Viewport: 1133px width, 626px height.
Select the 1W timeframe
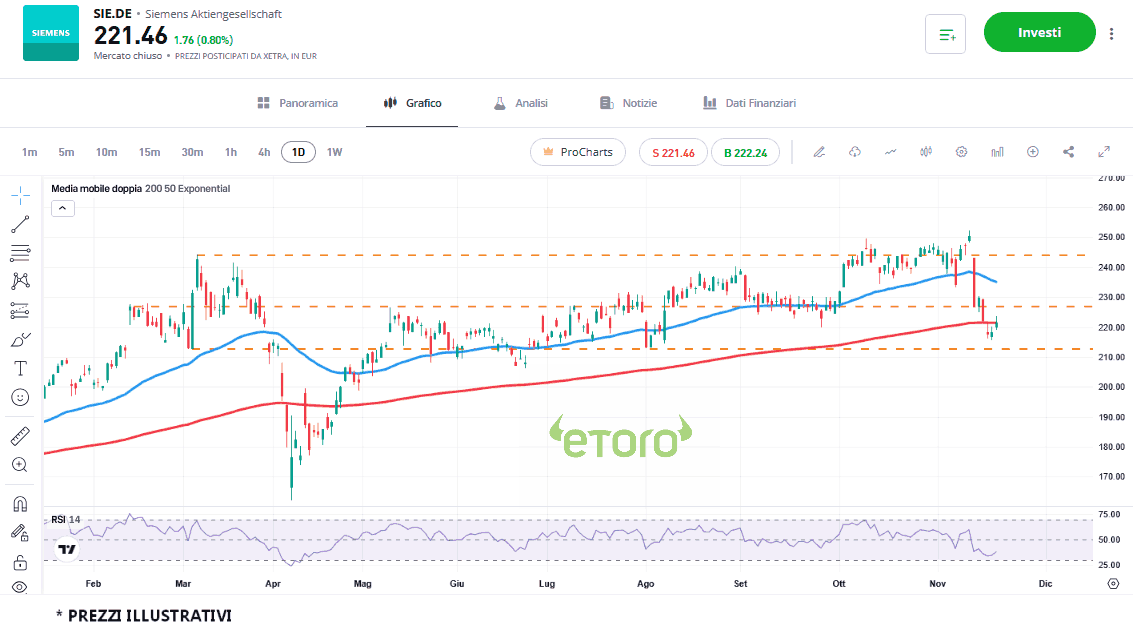click(334, 152)
